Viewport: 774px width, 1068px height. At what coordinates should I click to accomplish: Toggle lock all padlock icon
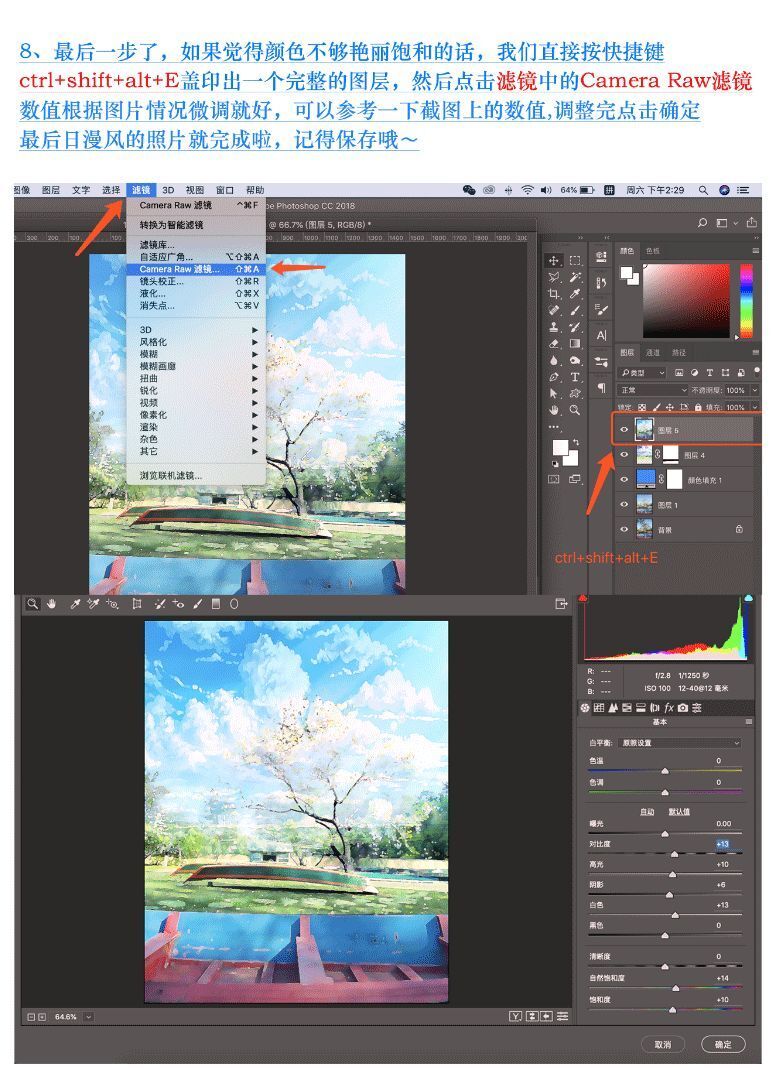698,407
